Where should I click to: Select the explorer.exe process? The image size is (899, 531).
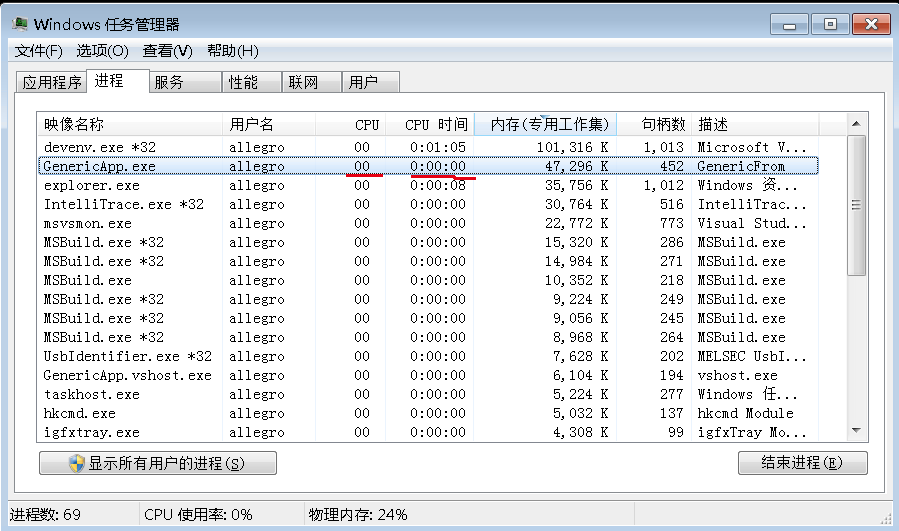pos(428,185)
